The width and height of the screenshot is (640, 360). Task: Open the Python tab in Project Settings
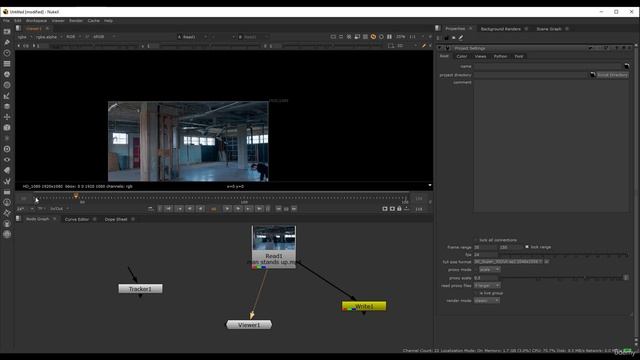point(500,56)
